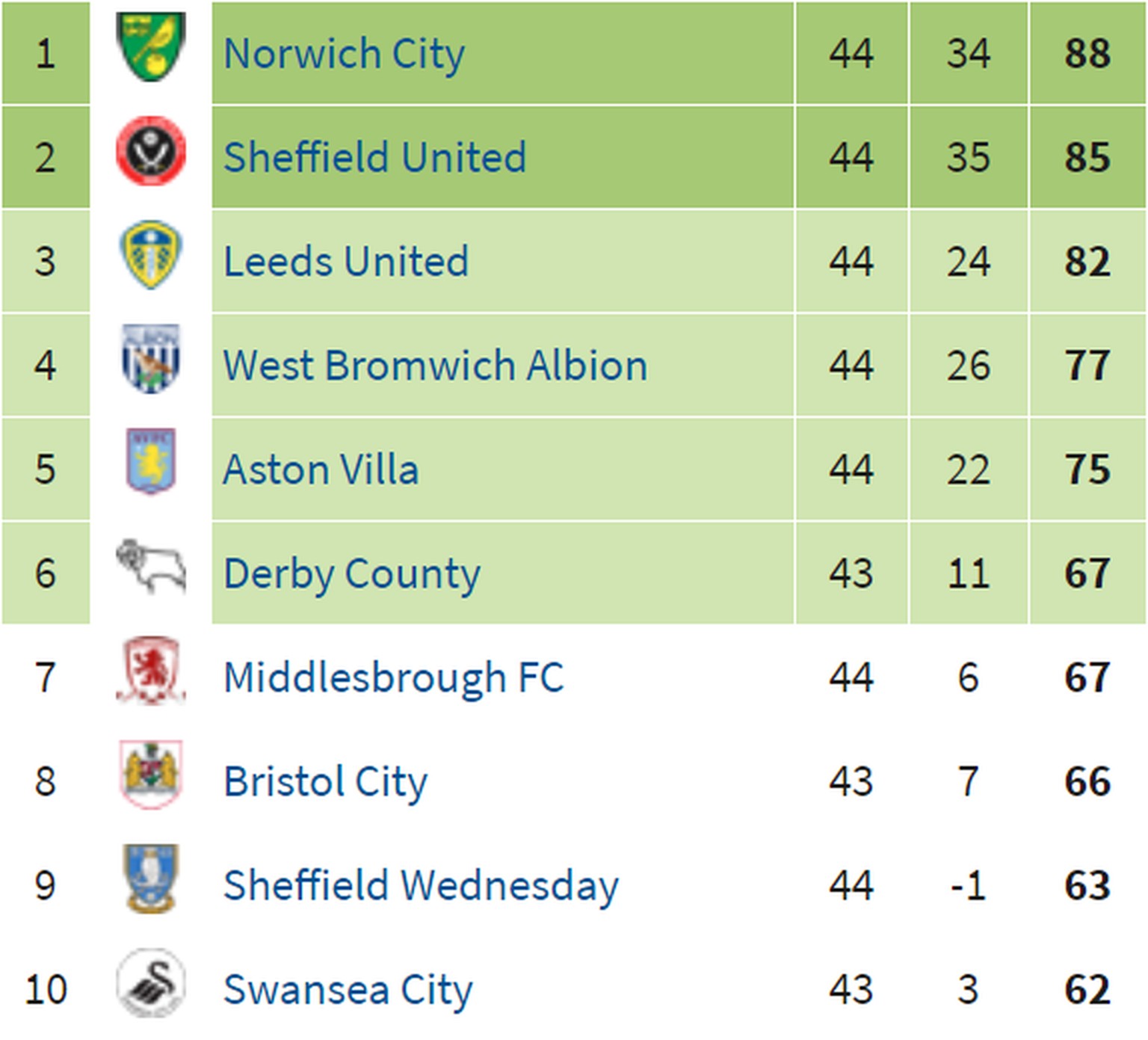Click the Sheffield United club badge
Viewport: 1148px width, 1040px height.
pyautogui.click(x=151, y=151)
